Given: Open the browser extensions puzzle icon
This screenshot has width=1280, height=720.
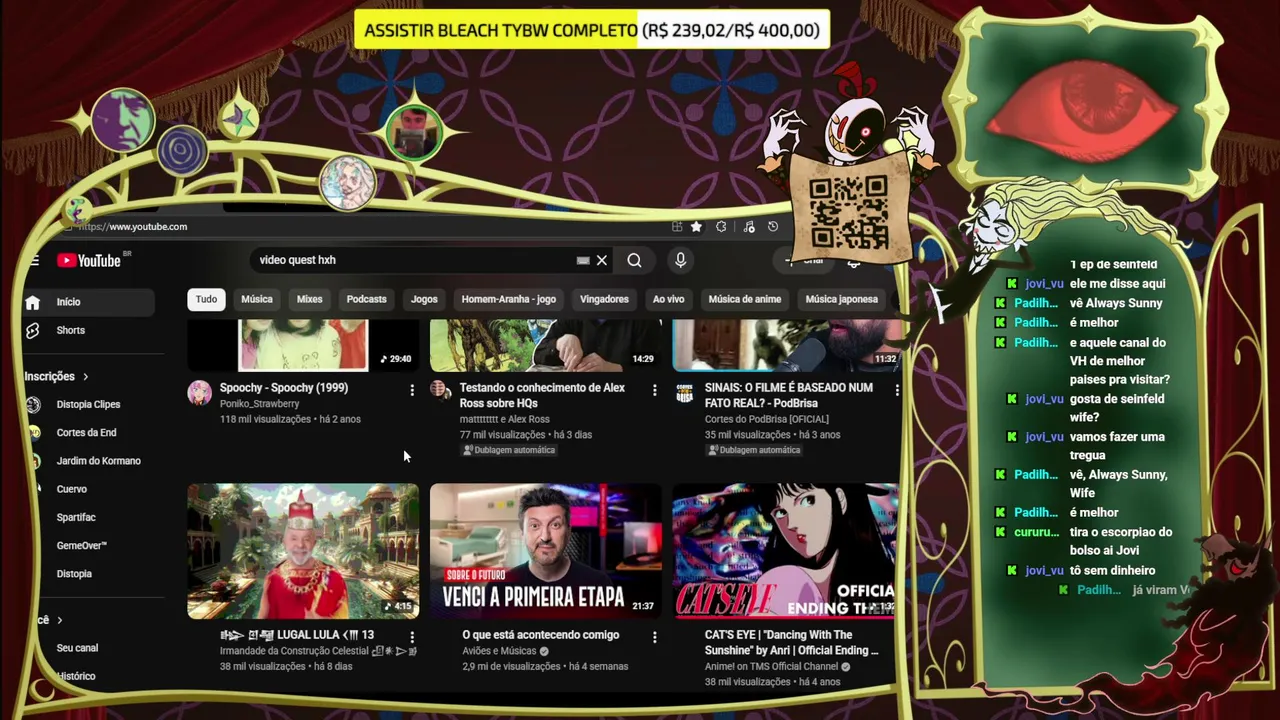Looking at the screenshot, I should pos(721,227).
